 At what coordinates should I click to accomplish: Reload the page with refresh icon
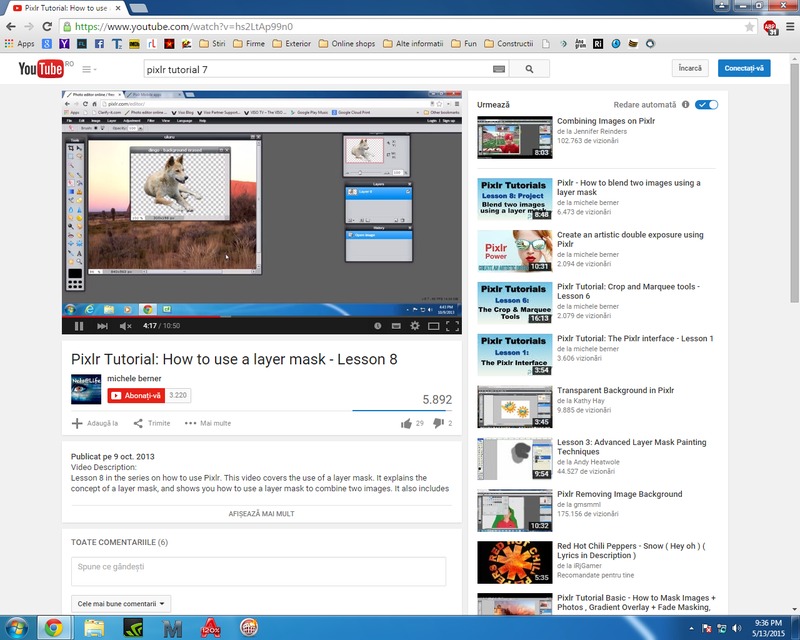[x=47, y=27]
